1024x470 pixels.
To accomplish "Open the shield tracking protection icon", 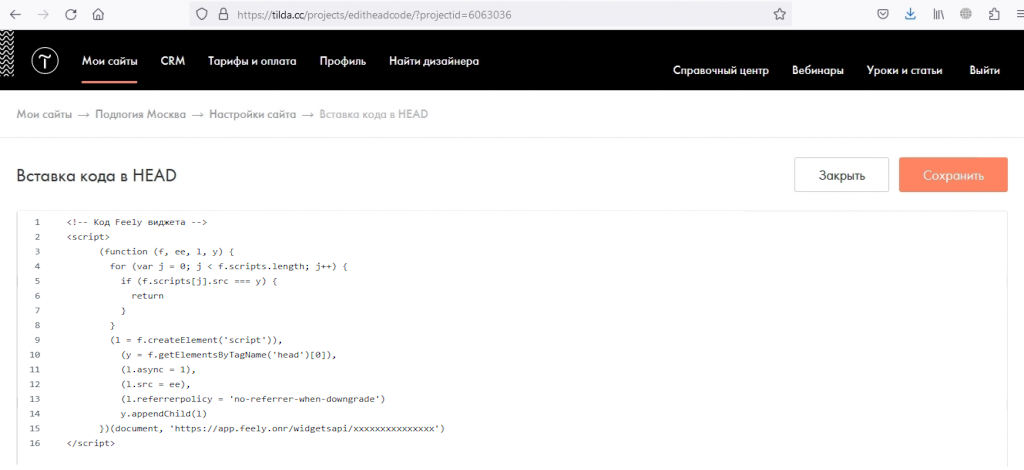I will pyautogui.click(x=202, y=14).
